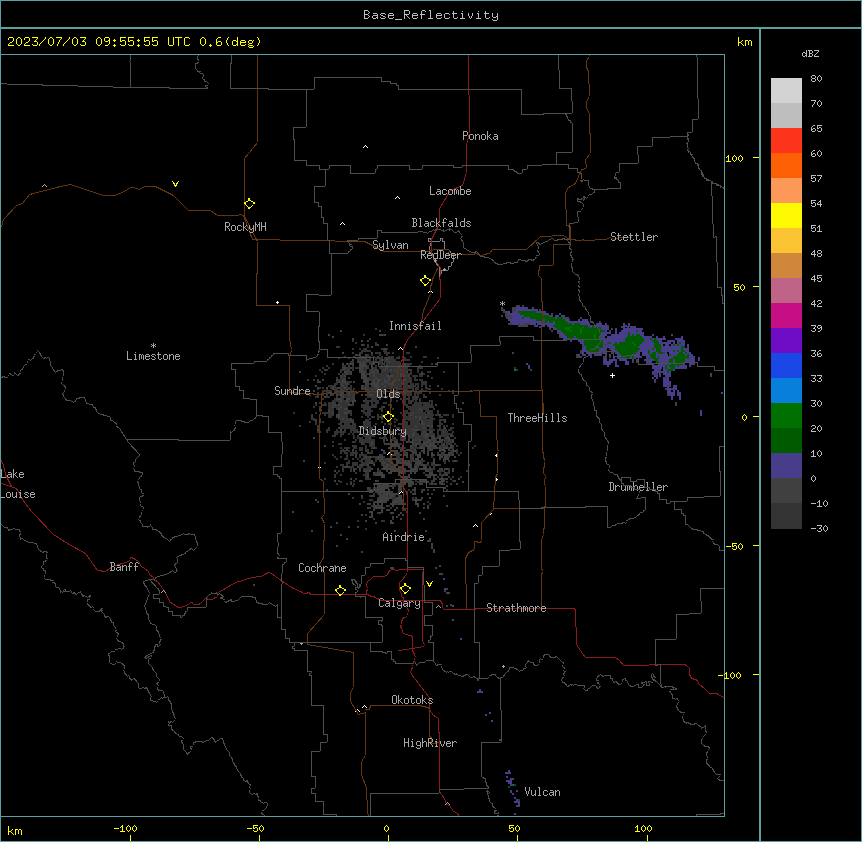Click the HighRiver label
Viewport: 862px width, 842px height.
click(x=430, y=743)
